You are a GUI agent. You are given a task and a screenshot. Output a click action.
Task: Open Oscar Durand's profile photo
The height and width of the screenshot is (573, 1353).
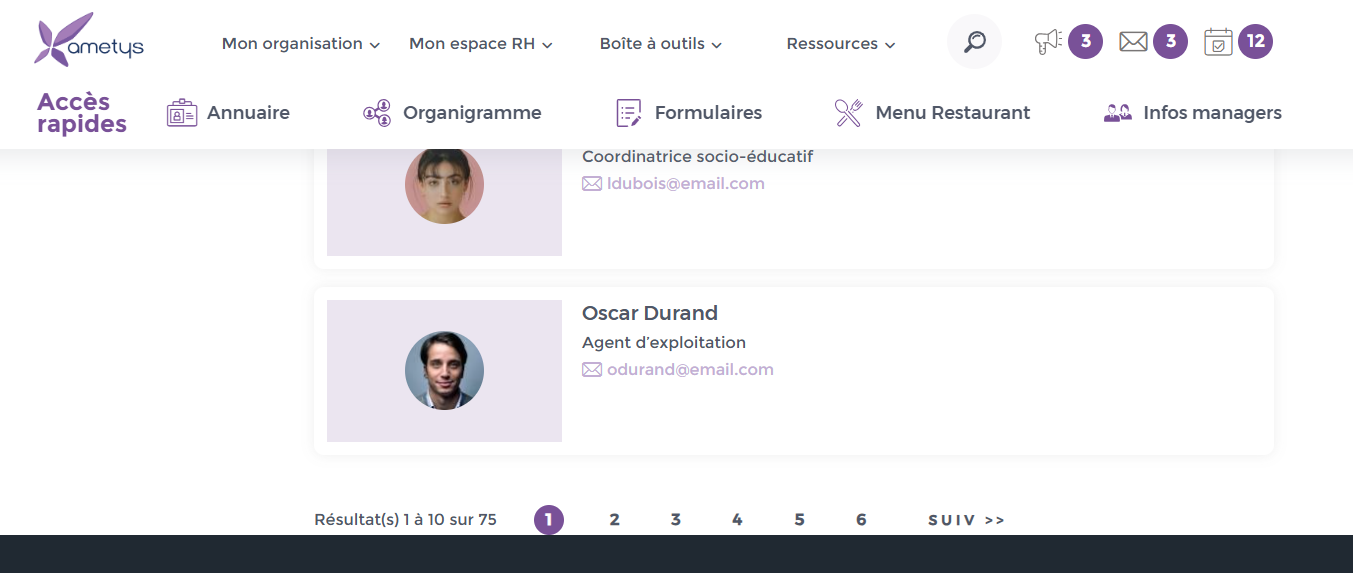click(444, 371)
